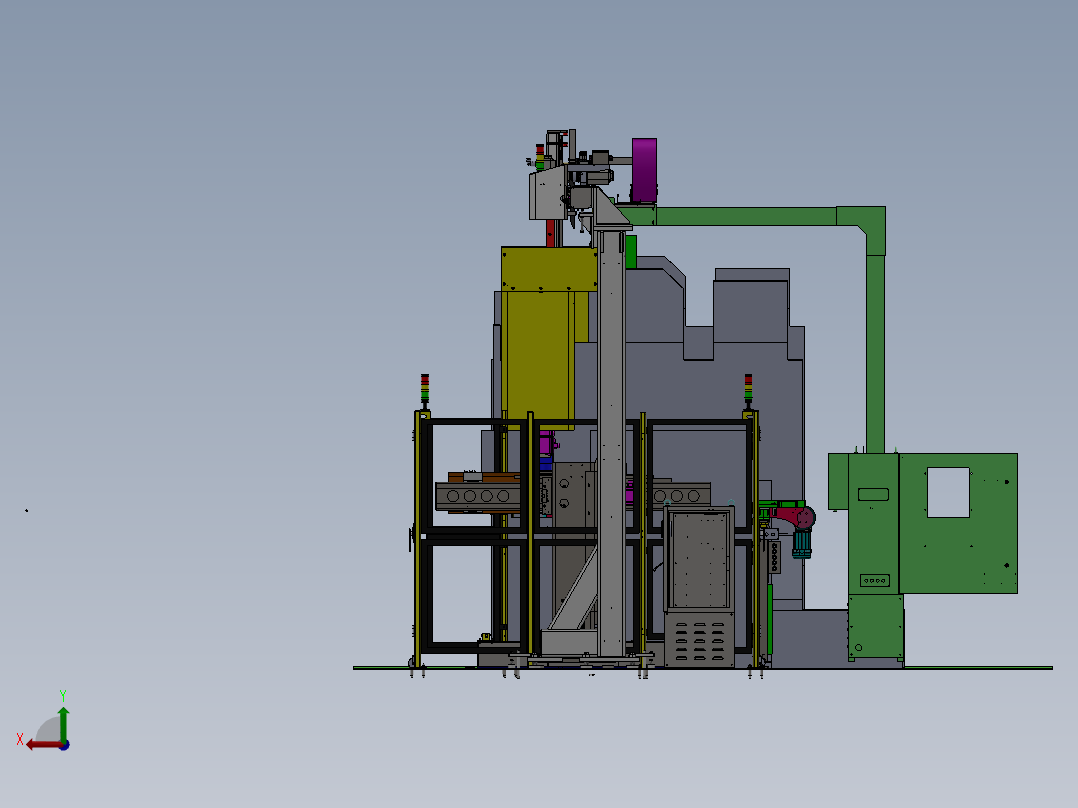Pick the left conveyor block with four holes
Viewport: 1078px width, 808px height.
(478, 496)
